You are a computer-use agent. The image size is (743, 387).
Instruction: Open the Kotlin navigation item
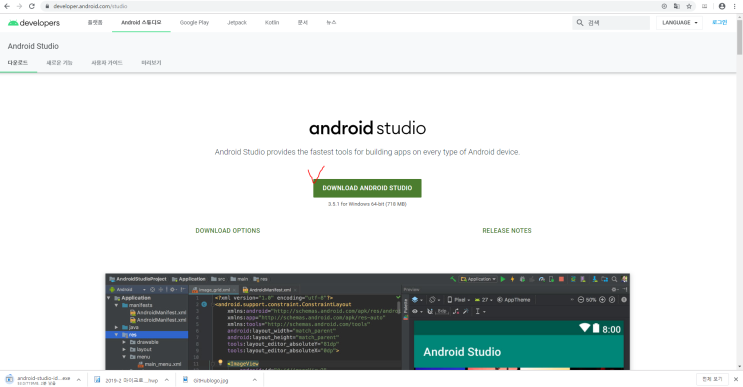[272, 22]
